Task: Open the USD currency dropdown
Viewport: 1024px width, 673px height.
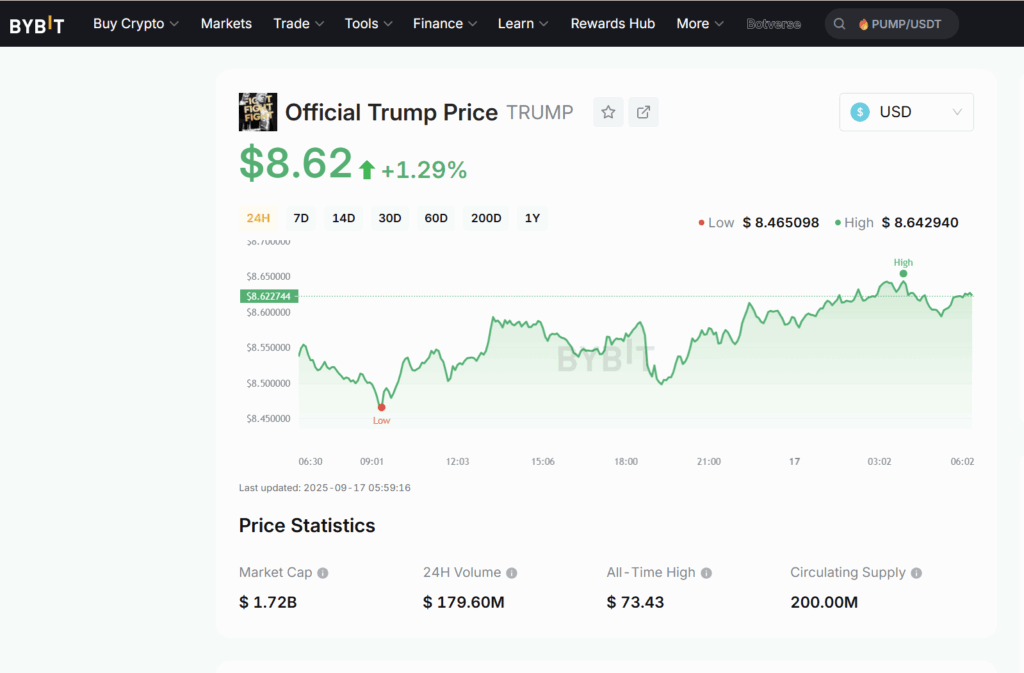Action: coord(906,112)
